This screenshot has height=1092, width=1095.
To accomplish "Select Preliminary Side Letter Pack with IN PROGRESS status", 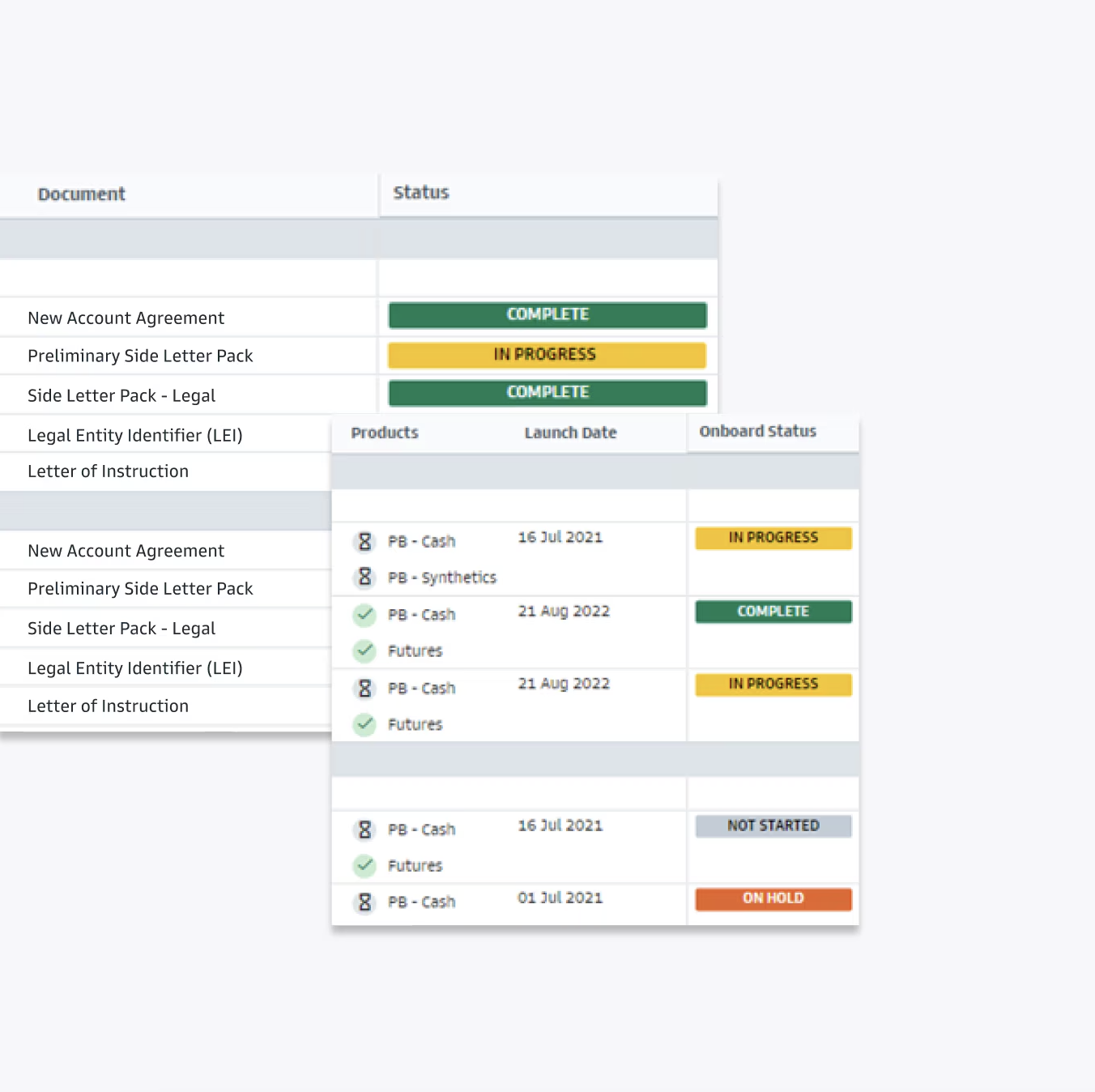I will [140, 356].
